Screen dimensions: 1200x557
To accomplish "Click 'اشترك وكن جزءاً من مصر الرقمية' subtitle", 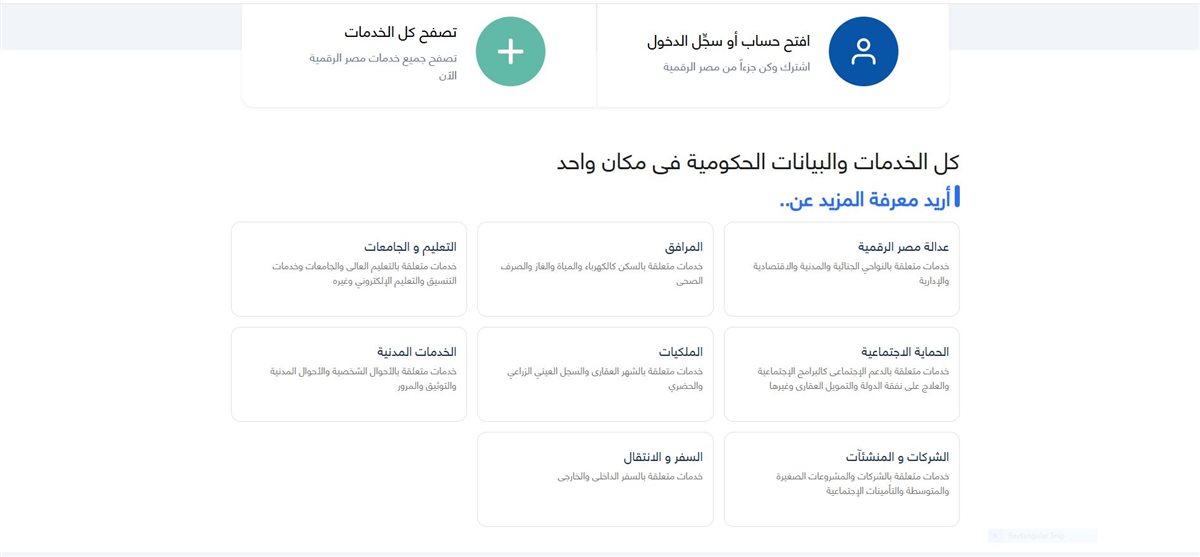I will (x=737, y=67).
